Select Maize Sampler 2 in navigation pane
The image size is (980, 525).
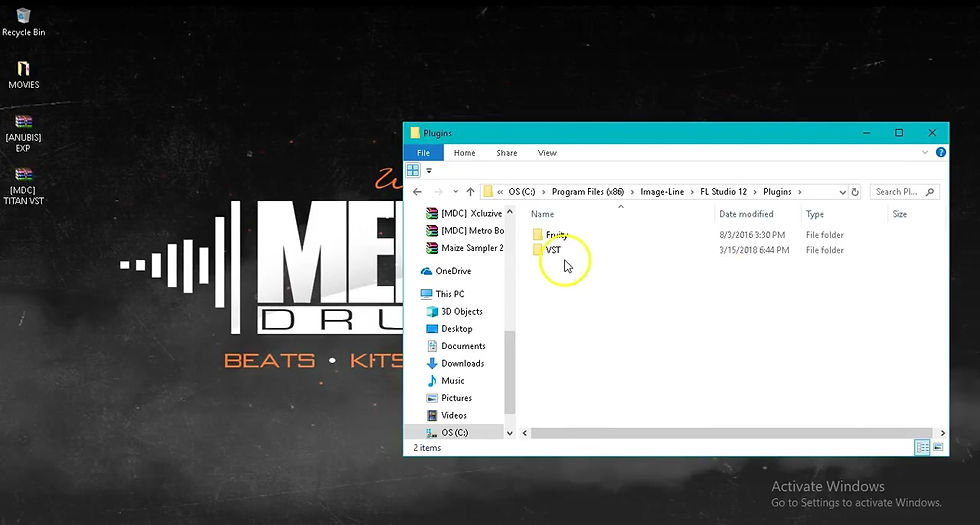[464, 248]
